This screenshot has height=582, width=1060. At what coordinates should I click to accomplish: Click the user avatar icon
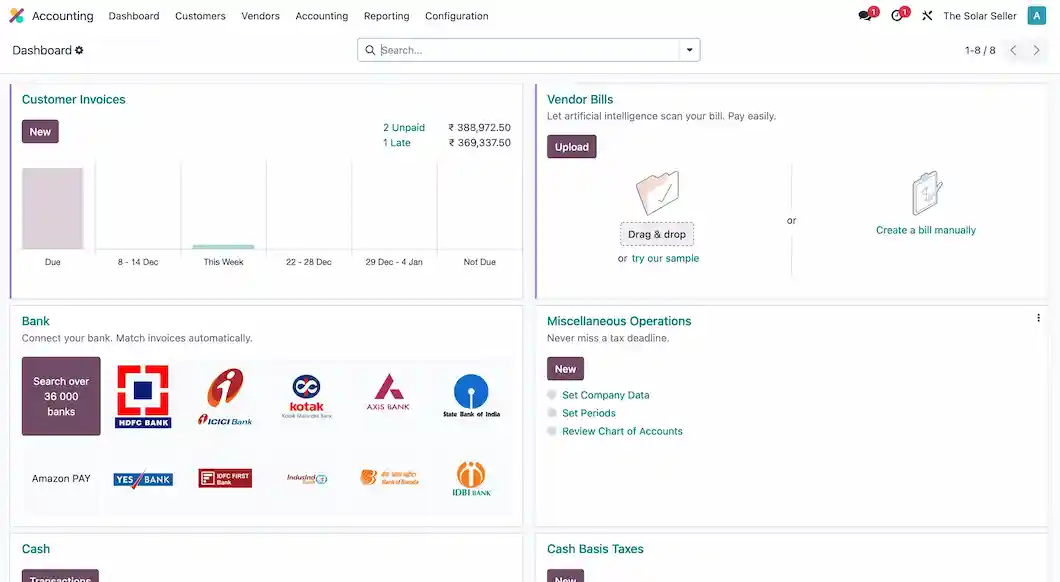(1036, 16)
